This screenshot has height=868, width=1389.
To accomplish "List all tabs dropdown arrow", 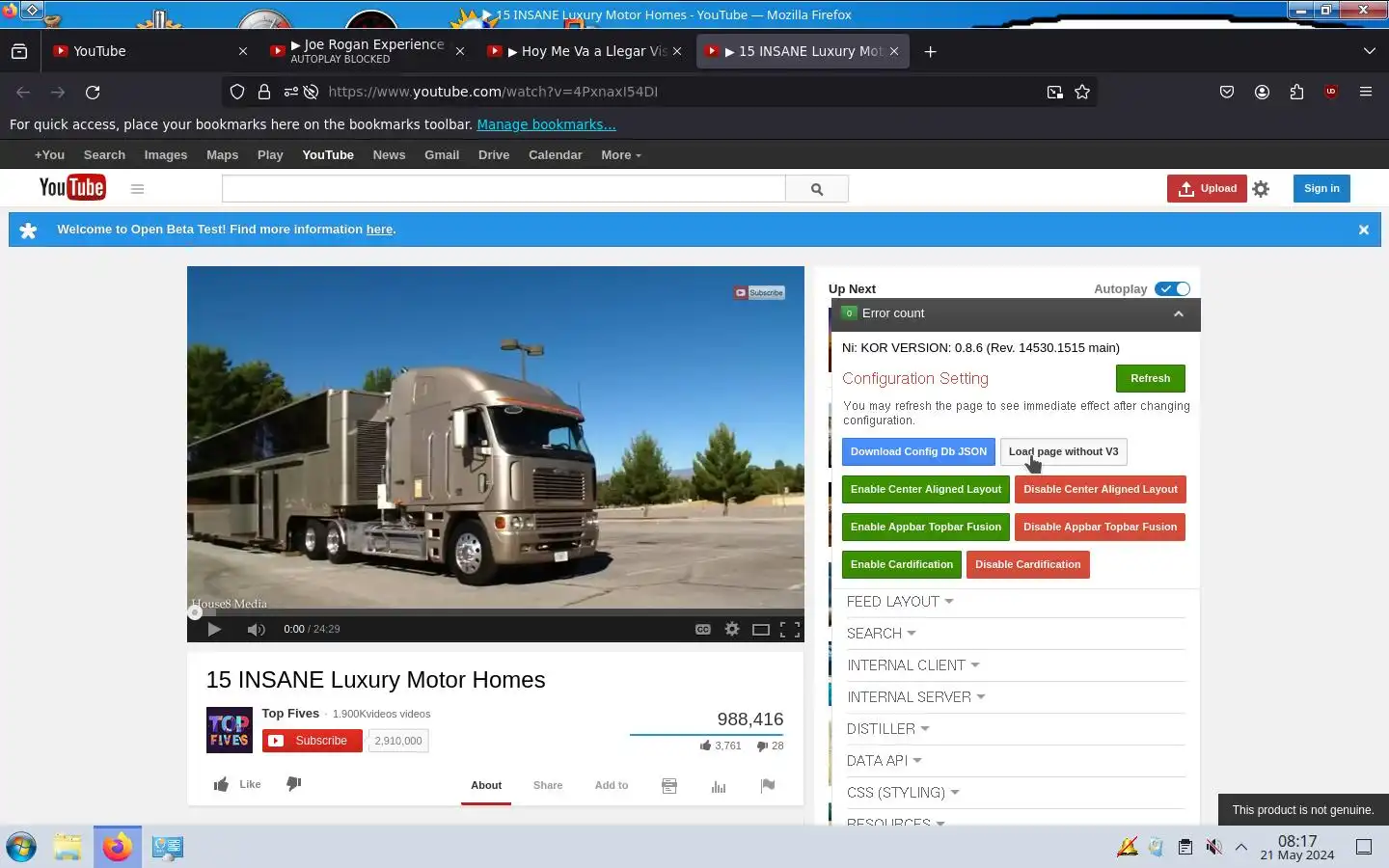I will [1369, 51].
